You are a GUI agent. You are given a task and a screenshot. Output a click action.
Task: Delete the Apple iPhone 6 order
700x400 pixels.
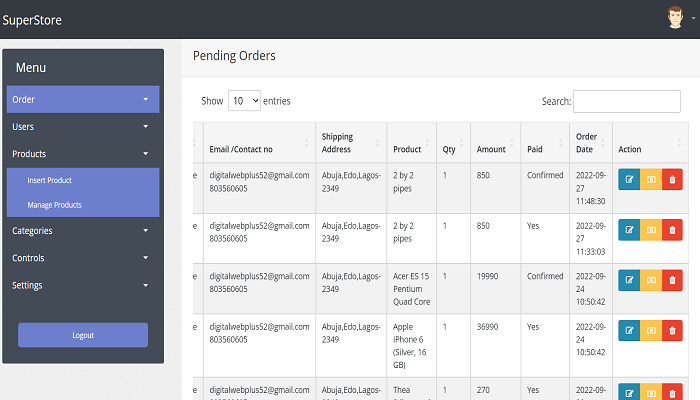pos(672,330)
